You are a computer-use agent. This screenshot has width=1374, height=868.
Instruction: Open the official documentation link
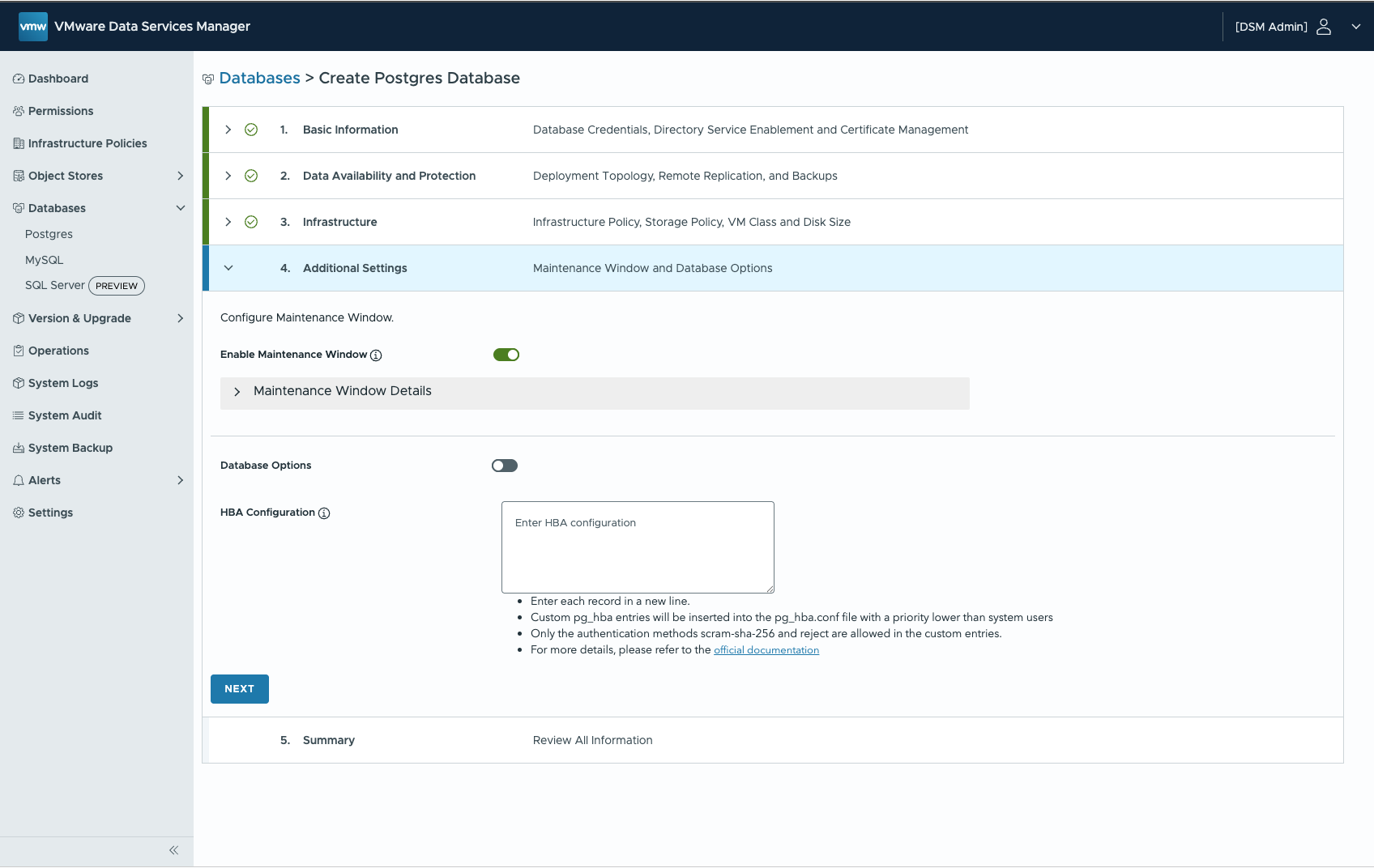click(766, 650)
